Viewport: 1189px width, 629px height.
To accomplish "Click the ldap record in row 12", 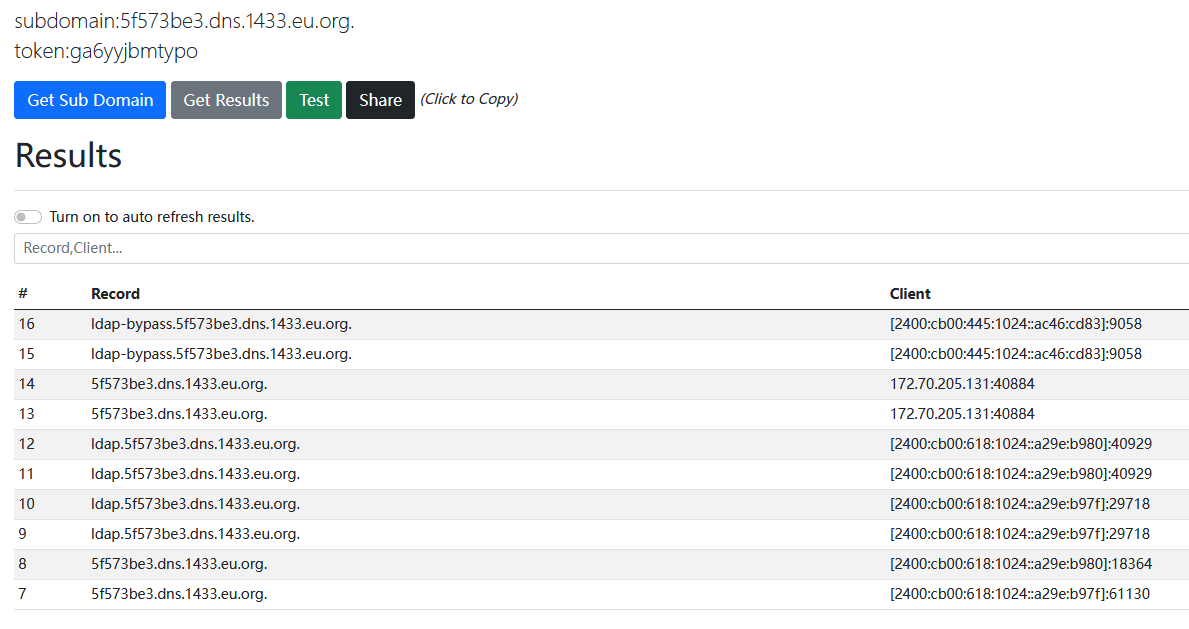I will click(195, 444).
